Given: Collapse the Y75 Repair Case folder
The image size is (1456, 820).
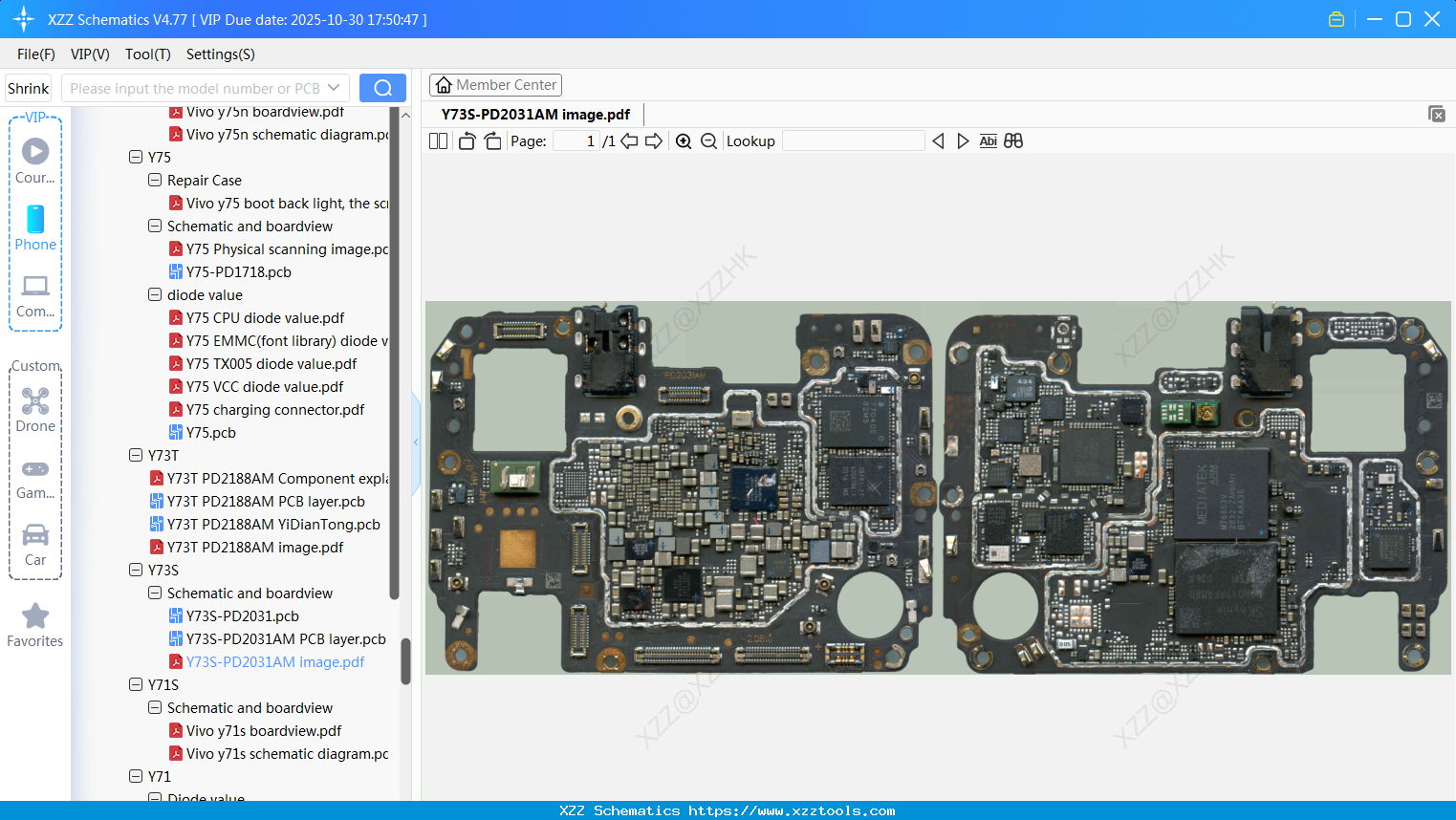Looking at the screenshot, I should pyautogui.click(x=155, y=180).
